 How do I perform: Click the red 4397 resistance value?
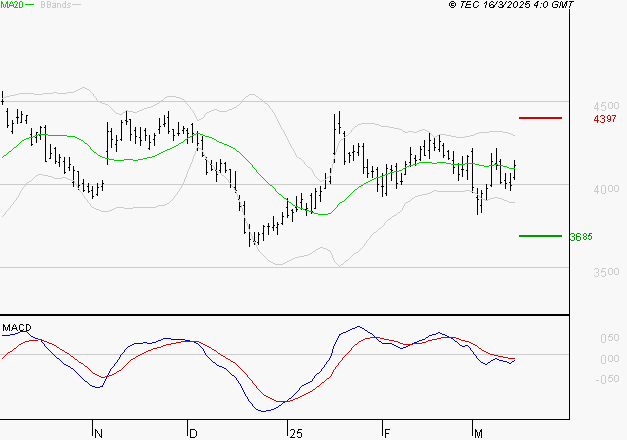coord(605,119)
